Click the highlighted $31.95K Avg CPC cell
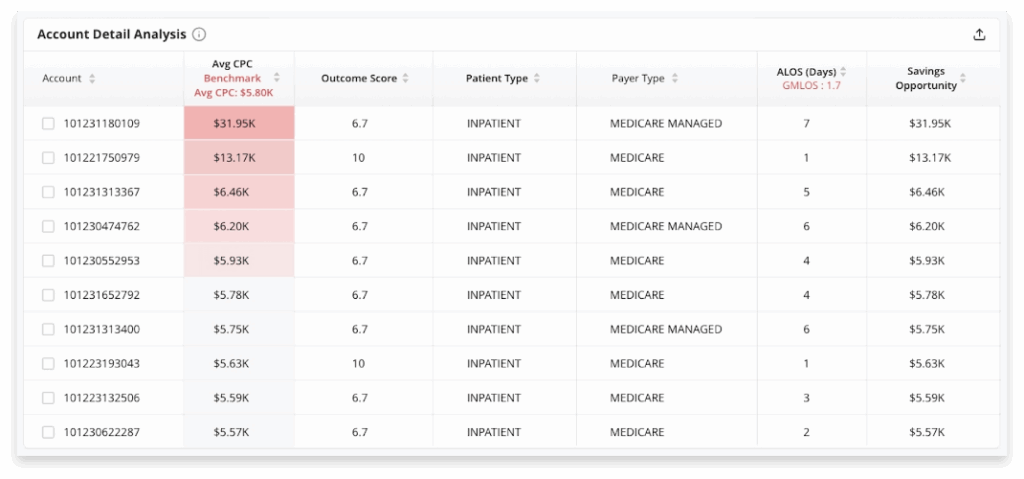Screen dimensions: 1024x479 click(238, 124)
